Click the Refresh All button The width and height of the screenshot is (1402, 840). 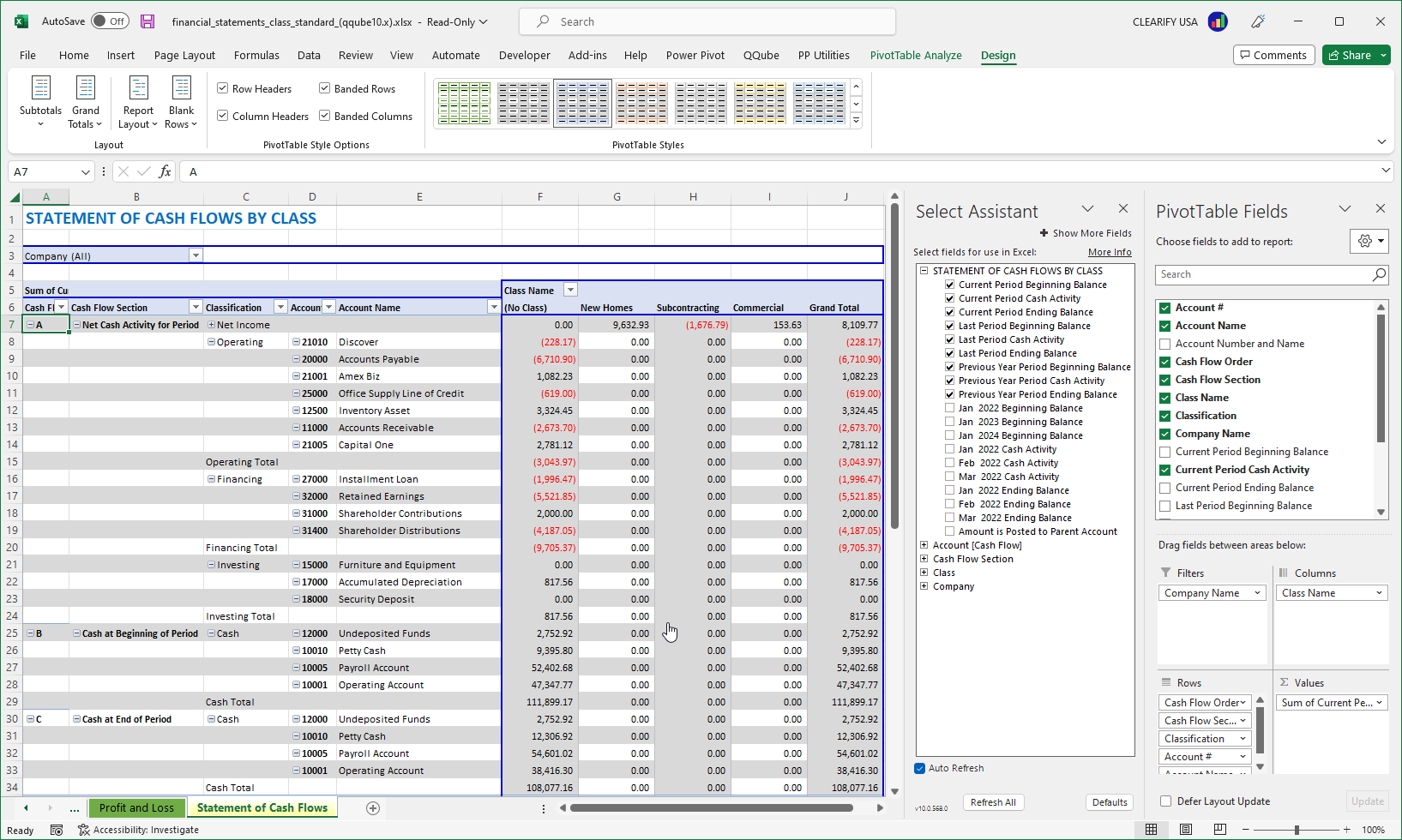(x=993, y=801)
